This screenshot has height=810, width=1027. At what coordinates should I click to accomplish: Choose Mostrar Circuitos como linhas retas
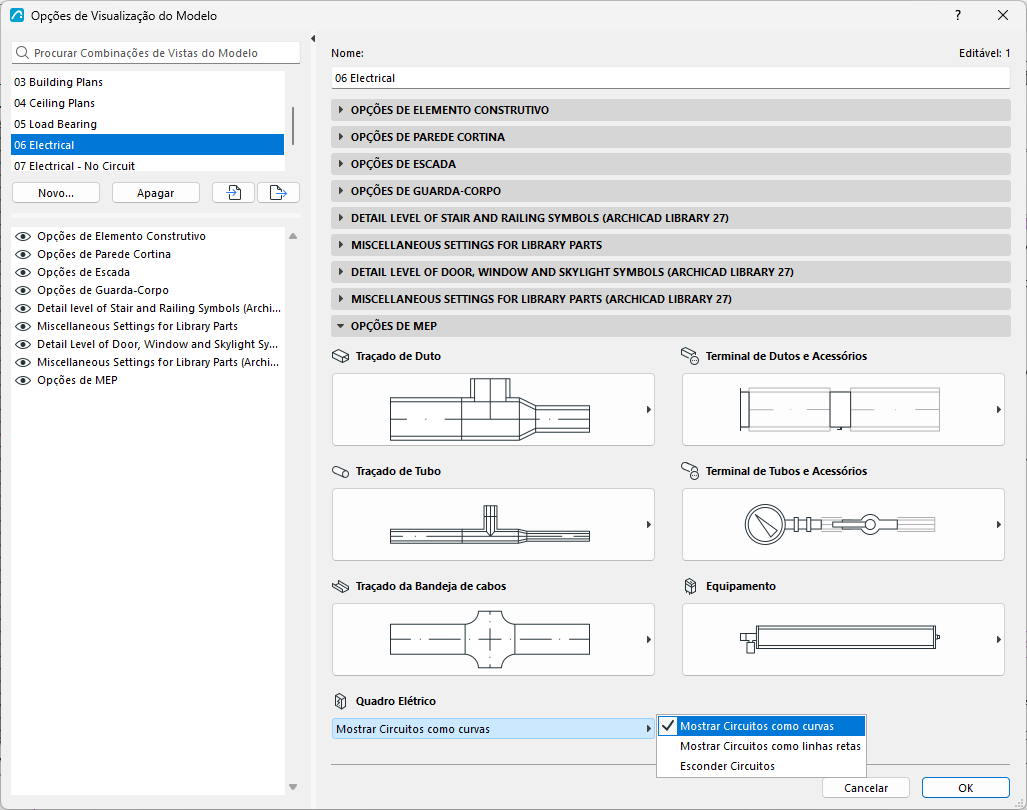click(x=761, y=746)
